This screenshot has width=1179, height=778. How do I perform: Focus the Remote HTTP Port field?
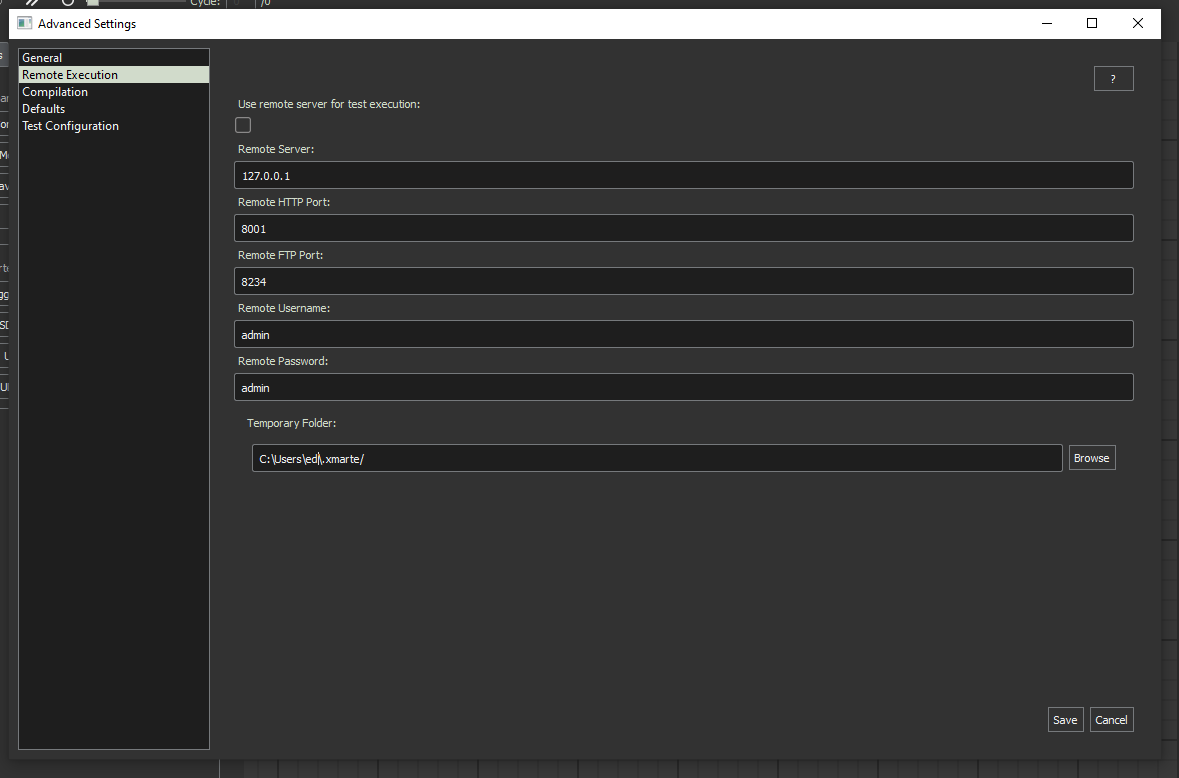pyautogui.click(x=683, y=229)
